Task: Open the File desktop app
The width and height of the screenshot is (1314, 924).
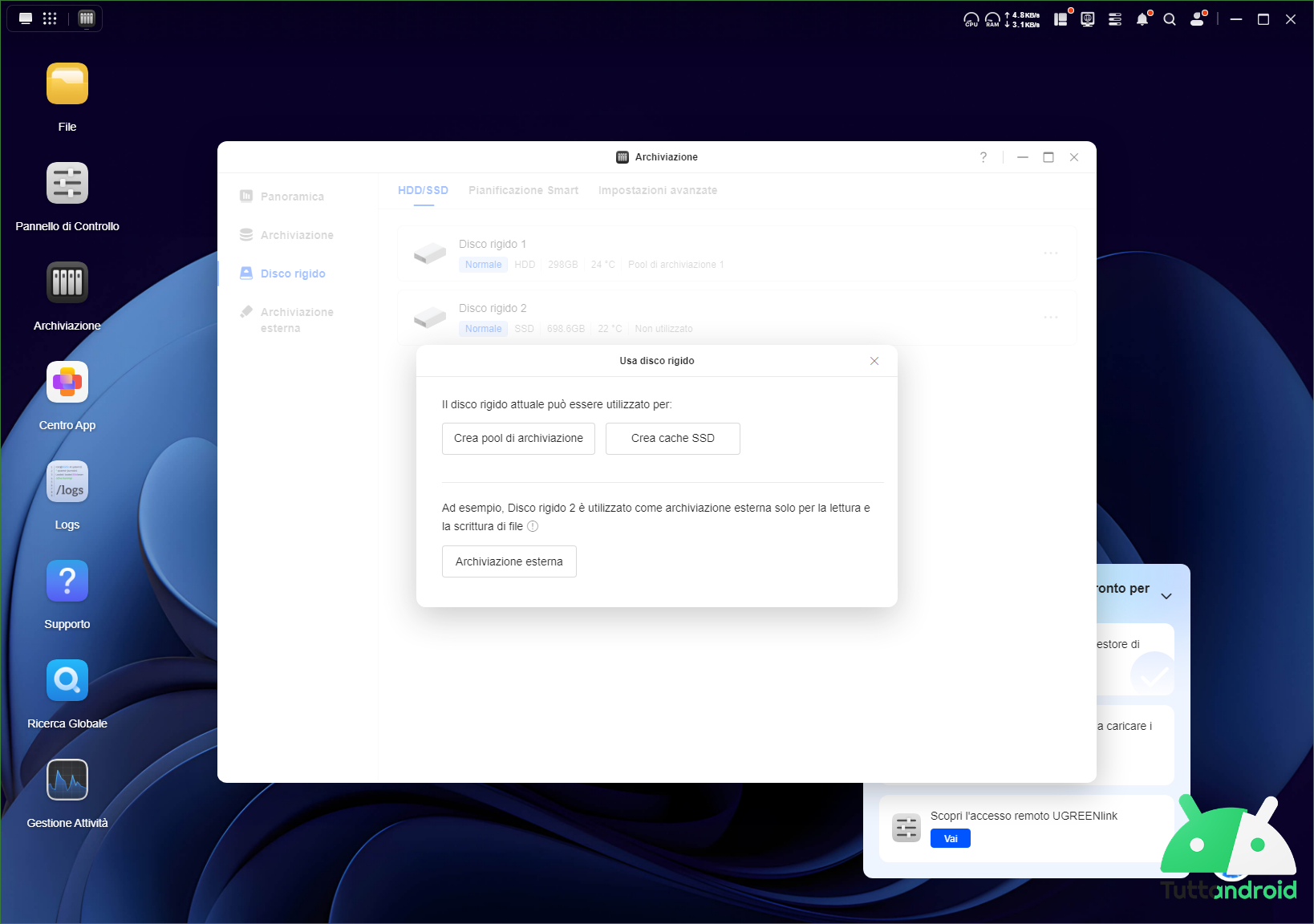Action: (67, 83)
